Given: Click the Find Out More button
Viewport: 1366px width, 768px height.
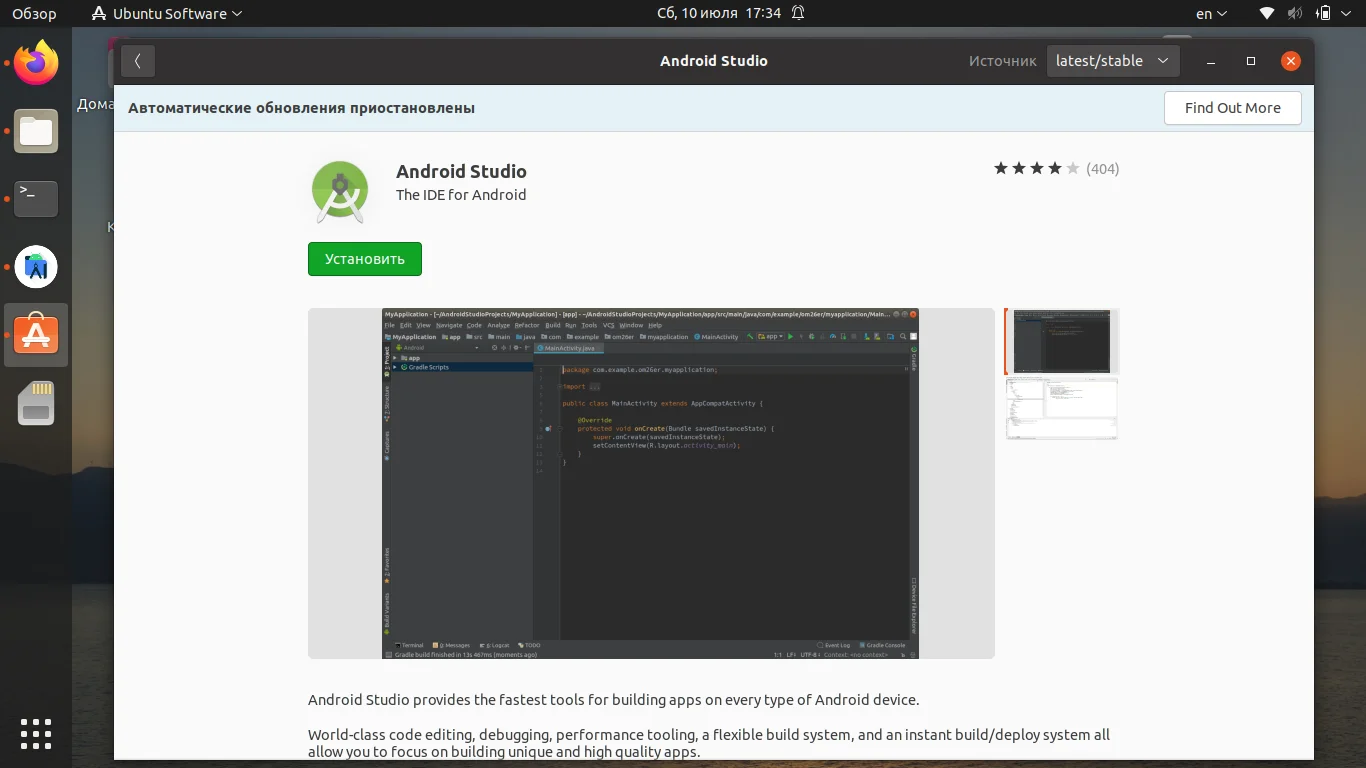Looking at the screenshot, I should (1232, 108).
